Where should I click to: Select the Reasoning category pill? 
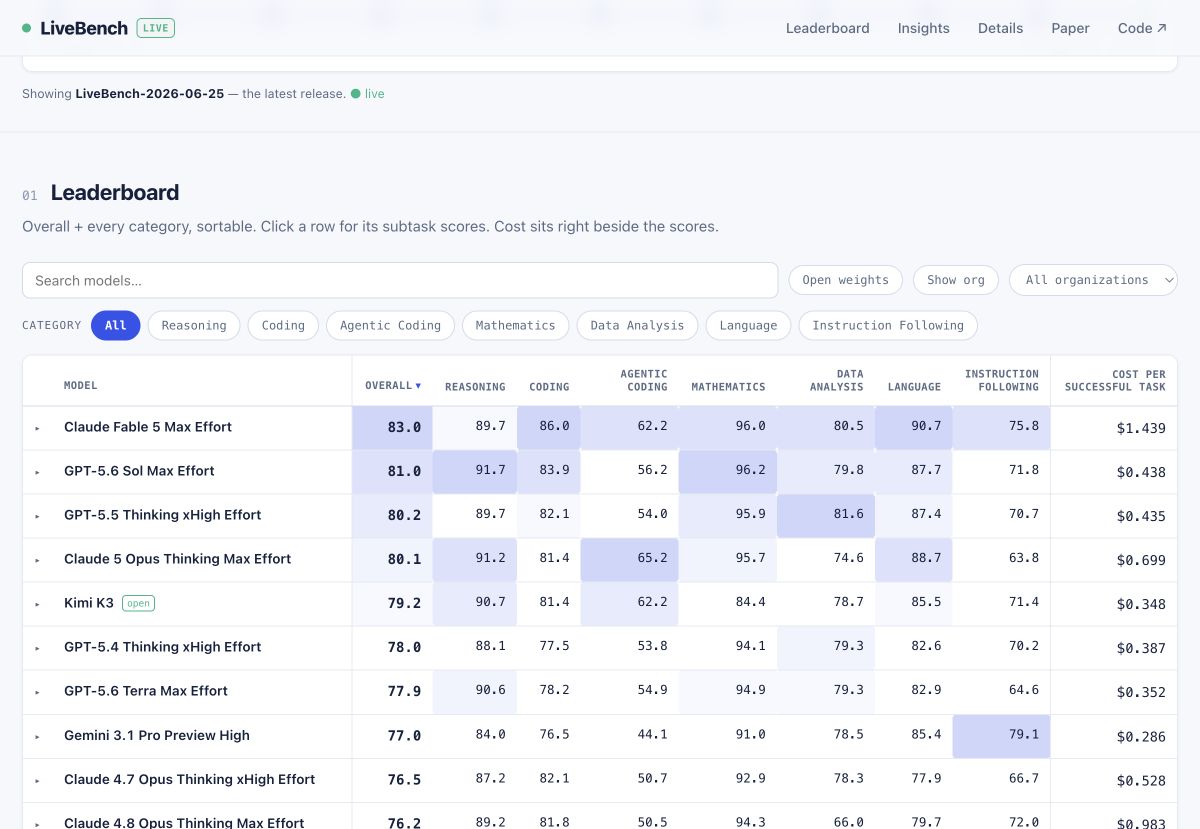(194, 325)
